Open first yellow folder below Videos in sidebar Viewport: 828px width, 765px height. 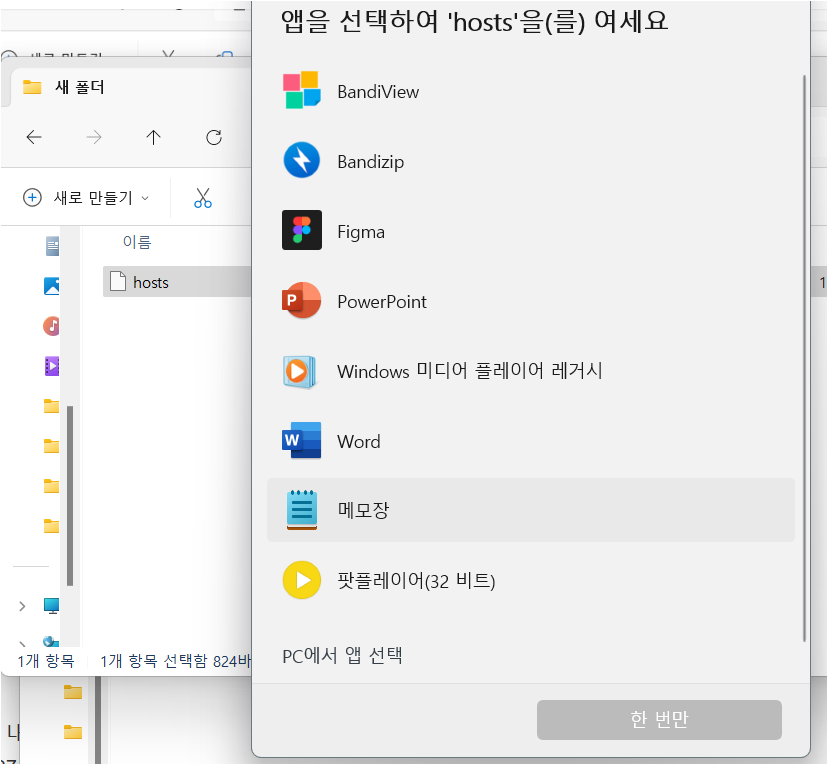click(51, 406)
